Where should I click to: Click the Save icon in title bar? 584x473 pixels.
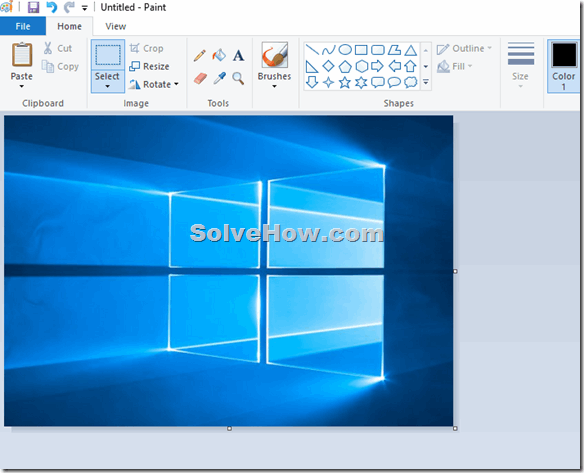34,7
